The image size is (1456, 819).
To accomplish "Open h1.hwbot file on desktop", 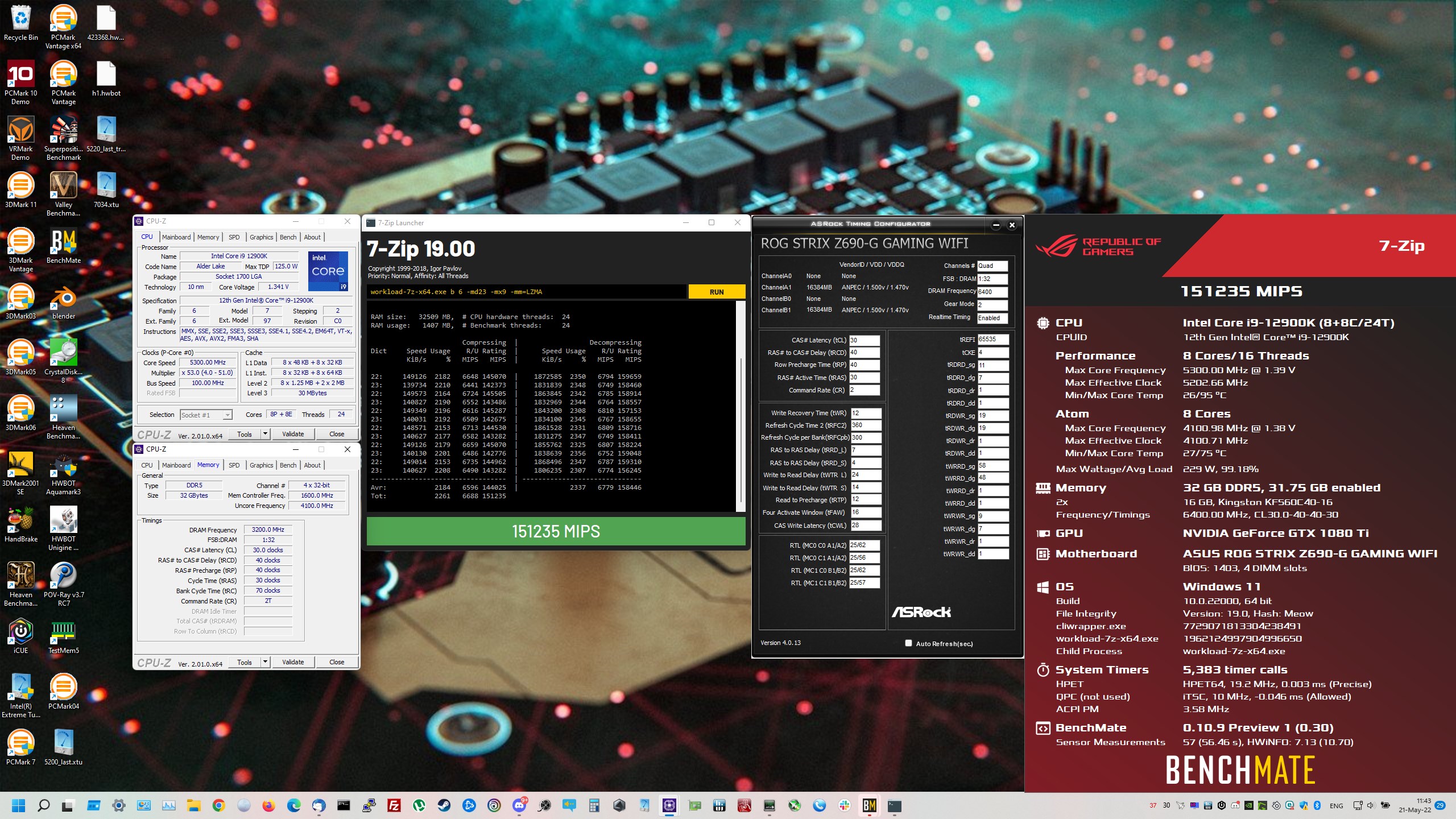I will [106, 79].
